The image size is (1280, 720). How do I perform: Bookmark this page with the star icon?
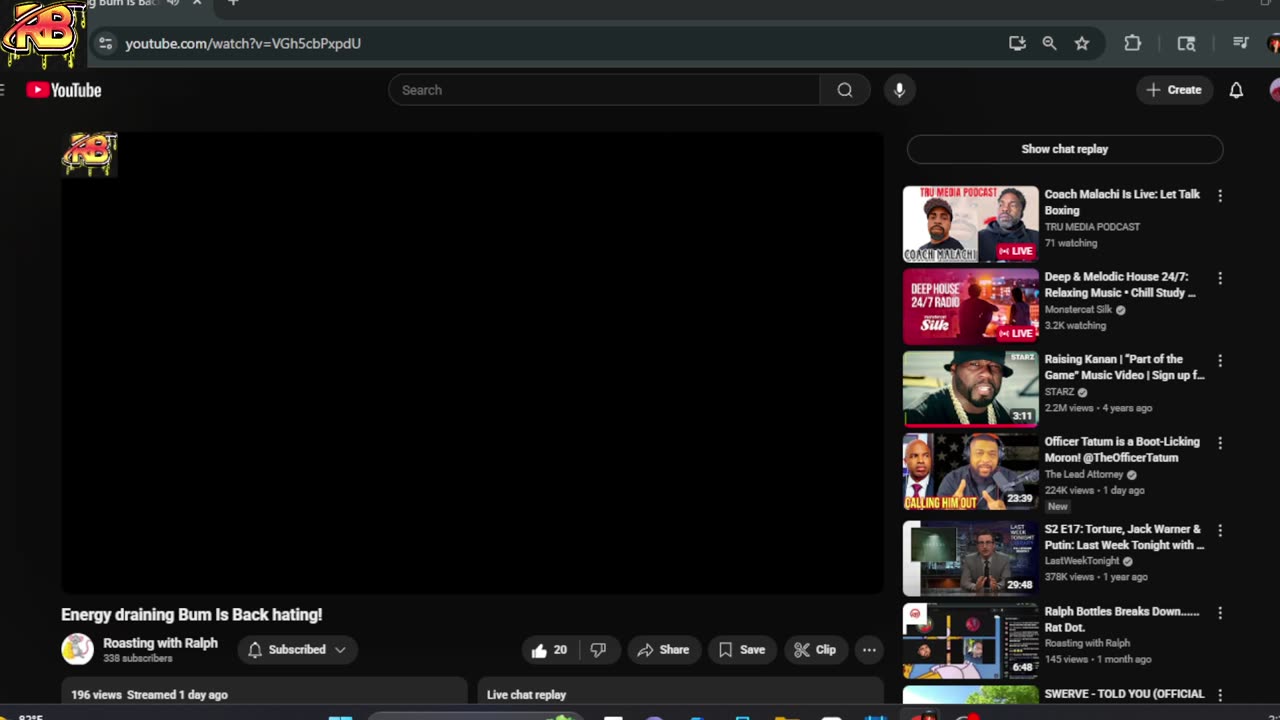pos(1081,43)
